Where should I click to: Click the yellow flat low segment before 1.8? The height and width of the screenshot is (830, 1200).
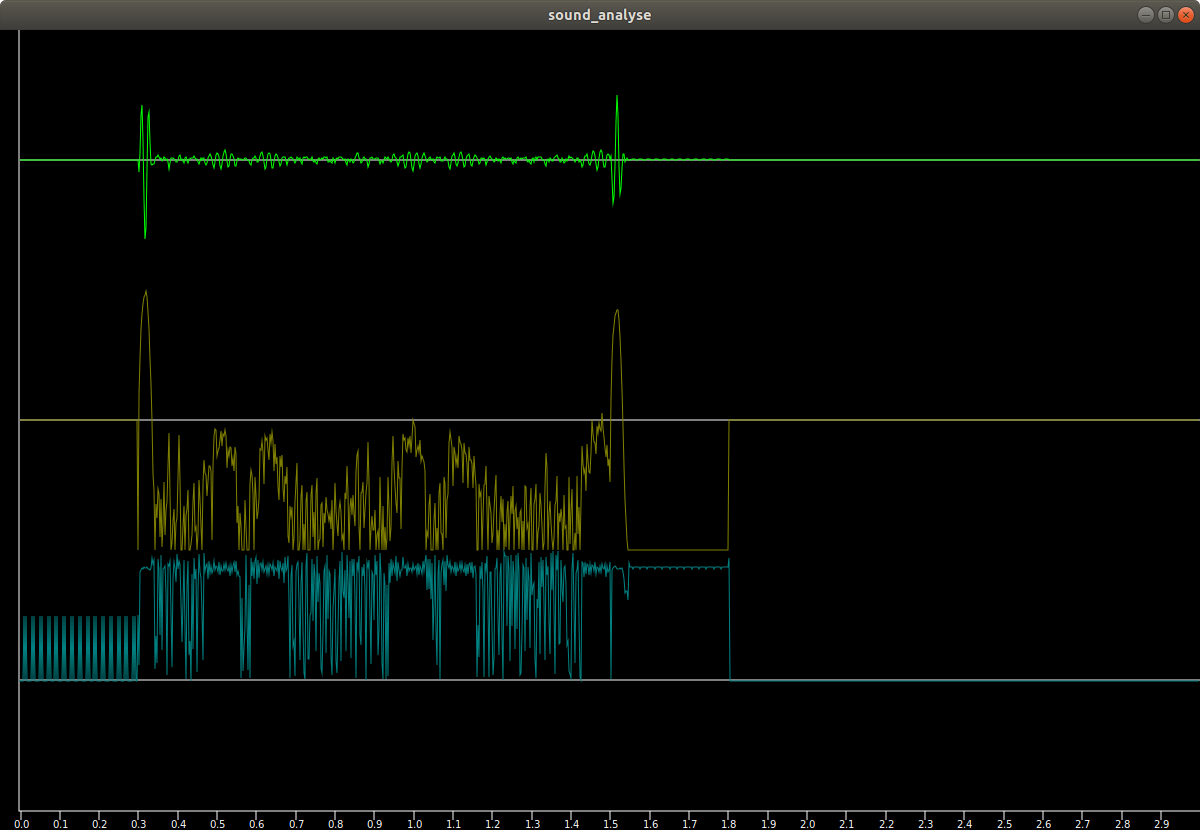click(678, 550)
